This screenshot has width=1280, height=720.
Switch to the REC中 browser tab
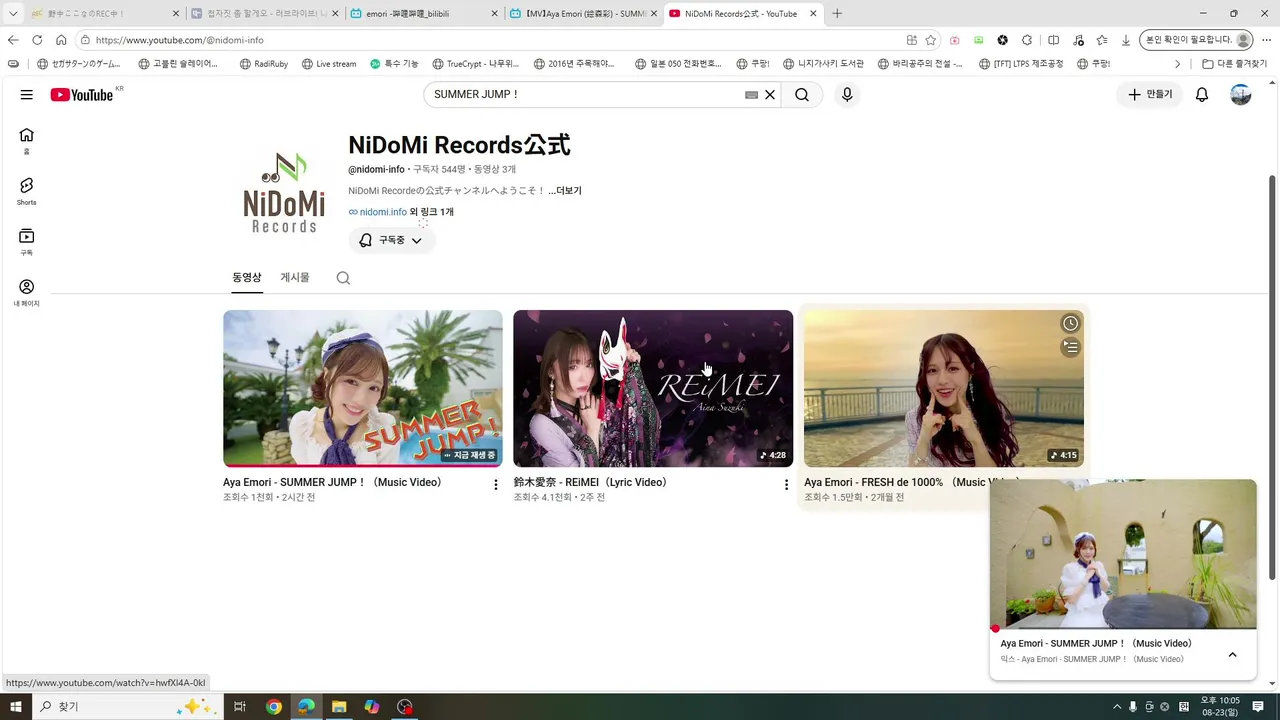[105, 14]
